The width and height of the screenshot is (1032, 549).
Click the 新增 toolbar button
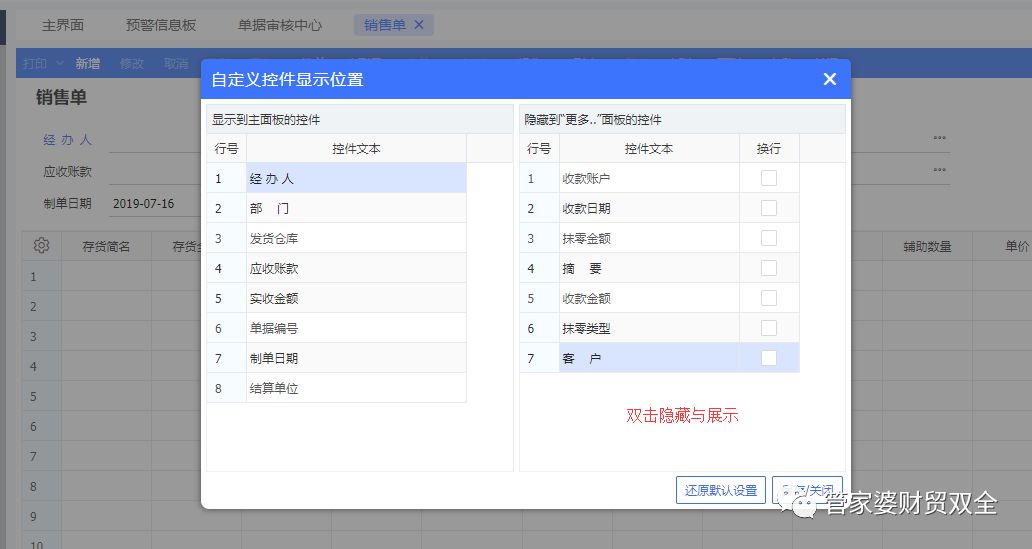pyautogui.click(x=88, y=64)
